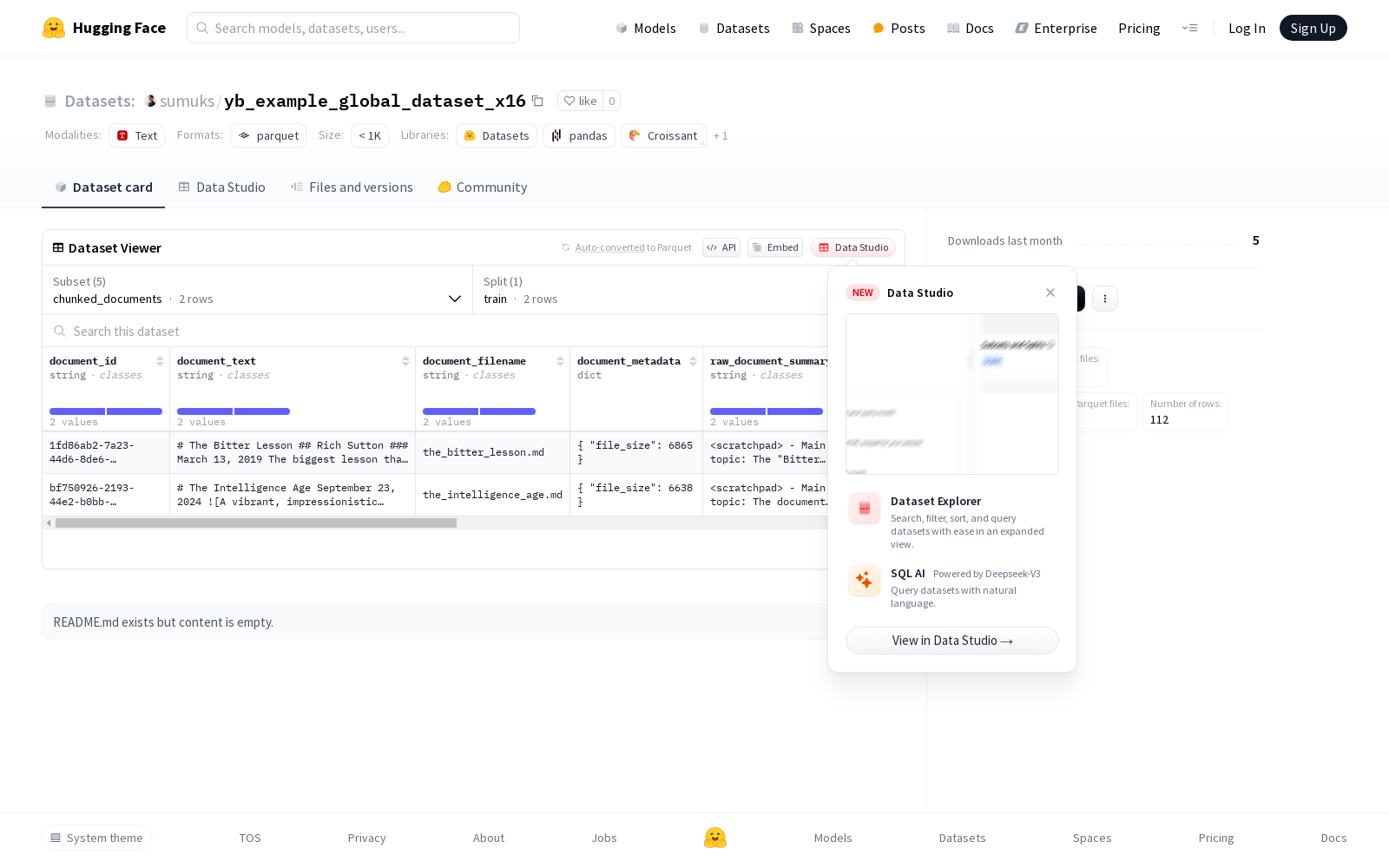This screenshot has height=868, width=1389.
Task: Click the Sign Up button
Action: pos(1313,28)
